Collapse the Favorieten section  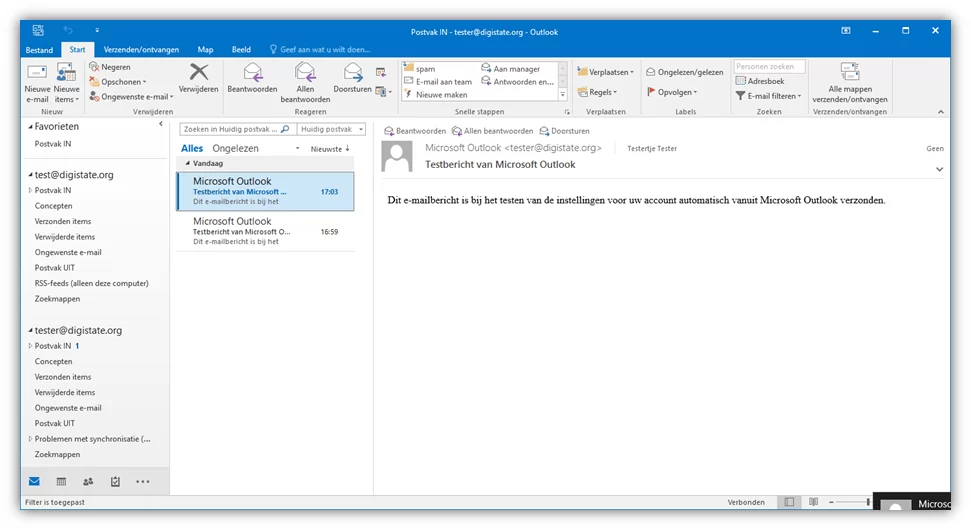tap(30, 126)
